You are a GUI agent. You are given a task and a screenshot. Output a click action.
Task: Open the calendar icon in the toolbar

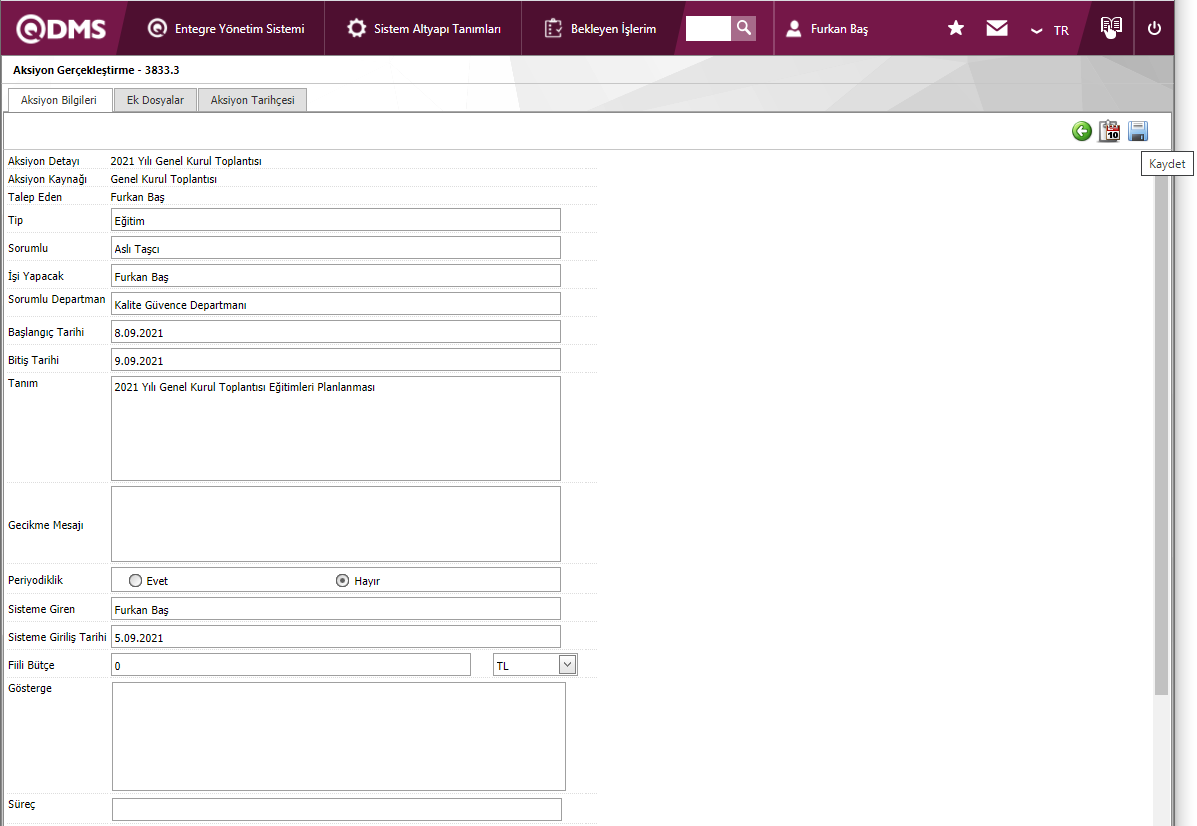coord(1109,132)
